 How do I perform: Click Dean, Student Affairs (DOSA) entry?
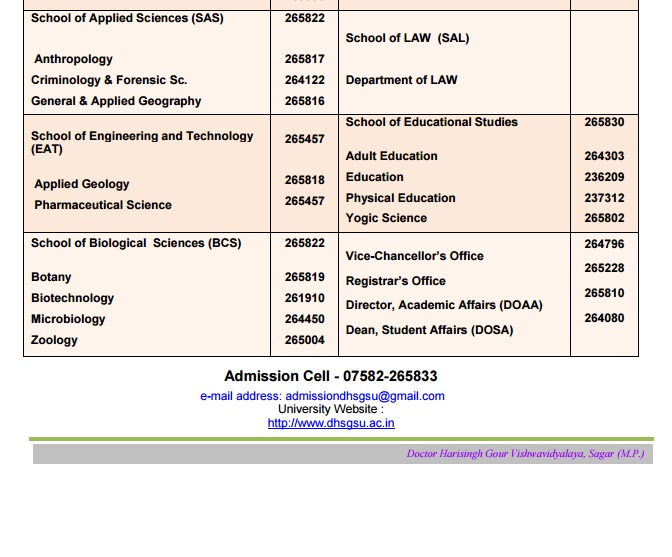(429, 330)
